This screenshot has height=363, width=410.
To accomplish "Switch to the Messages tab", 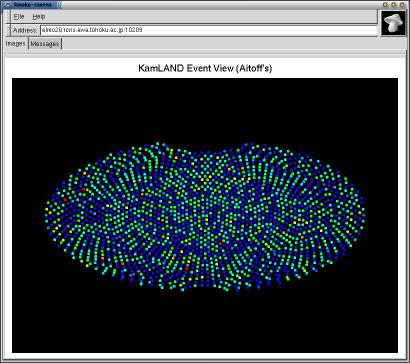I will pos(45,44).
